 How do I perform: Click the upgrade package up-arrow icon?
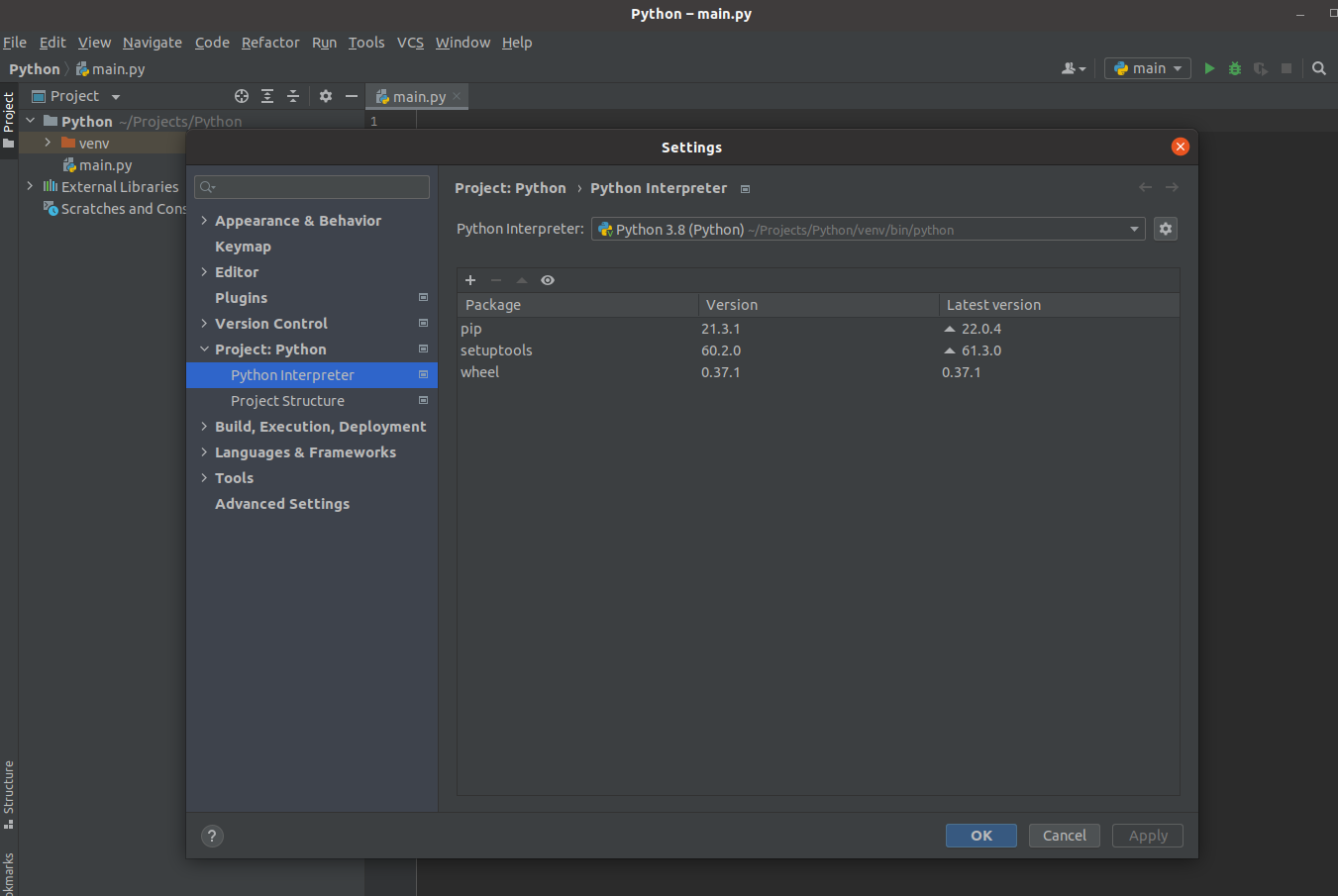point(522,280)
